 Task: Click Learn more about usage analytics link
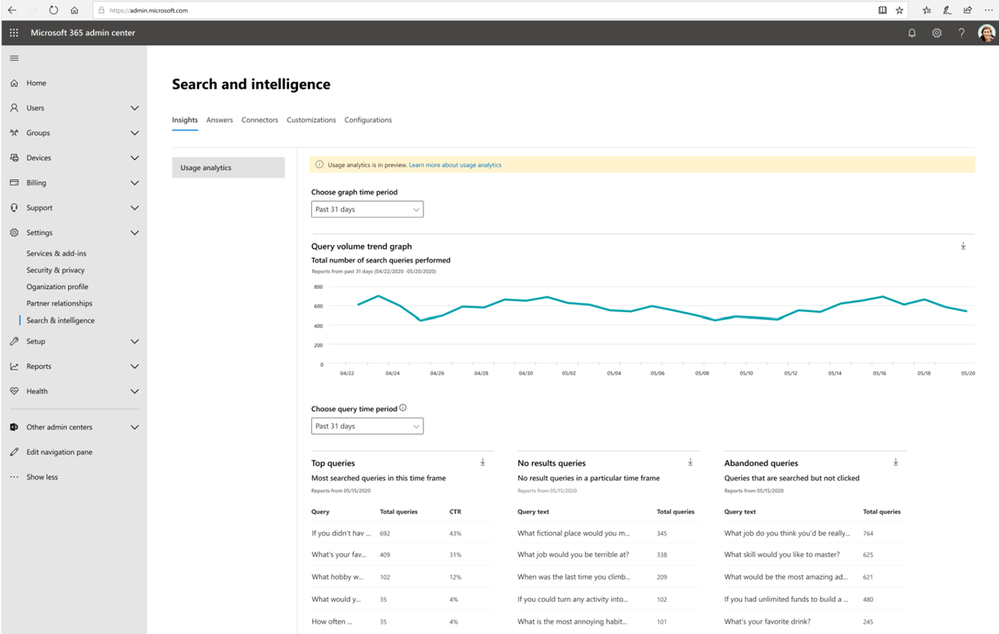tap(455, 165)
